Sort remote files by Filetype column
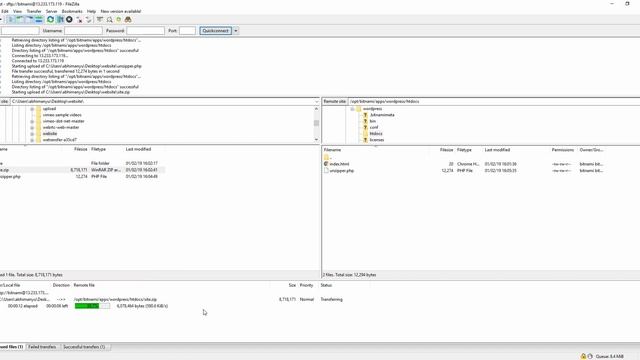The image size is (640, 360). pos(464,150)
